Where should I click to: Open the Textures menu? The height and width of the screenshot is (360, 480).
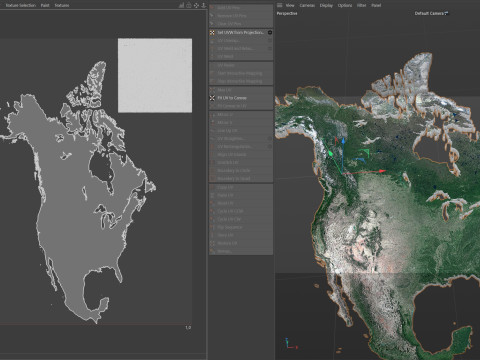pyautogui.click(x=62, y=5)
